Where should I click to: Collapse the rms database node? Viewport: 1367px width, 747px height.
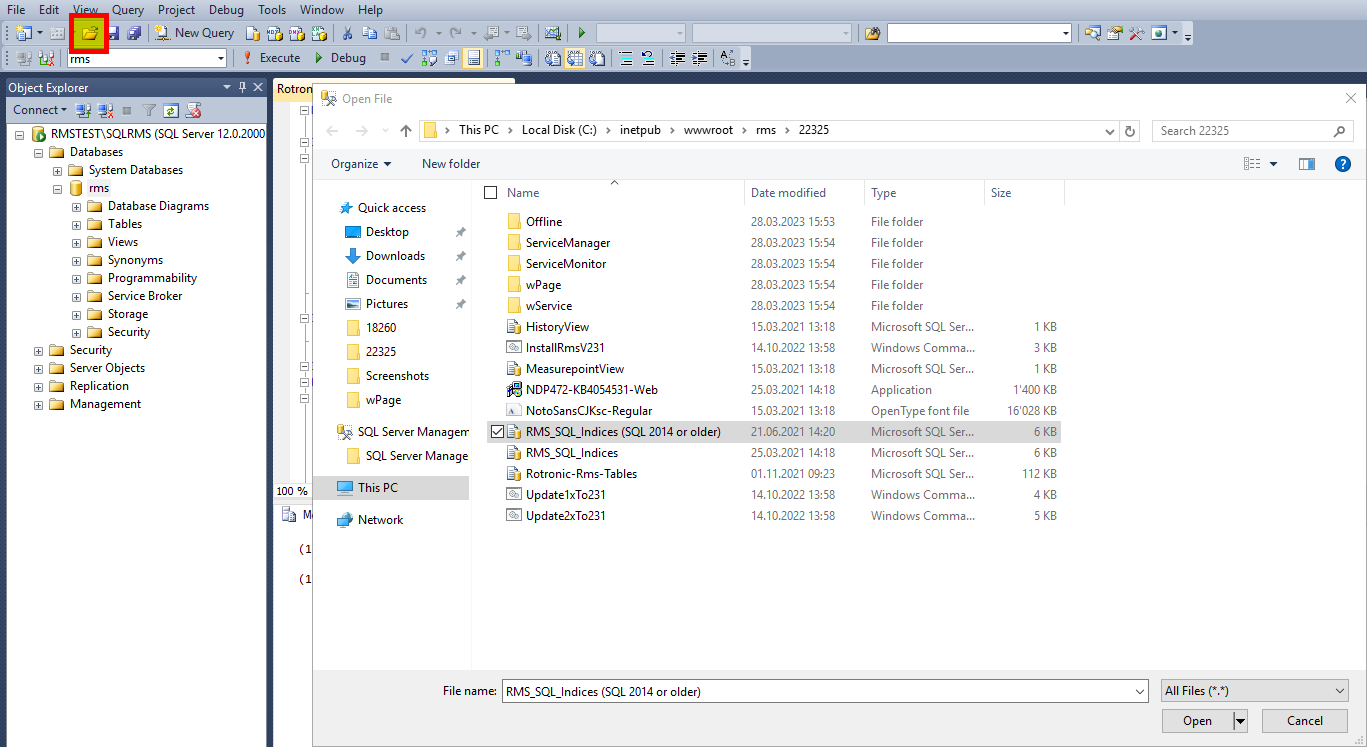(58, 188)
